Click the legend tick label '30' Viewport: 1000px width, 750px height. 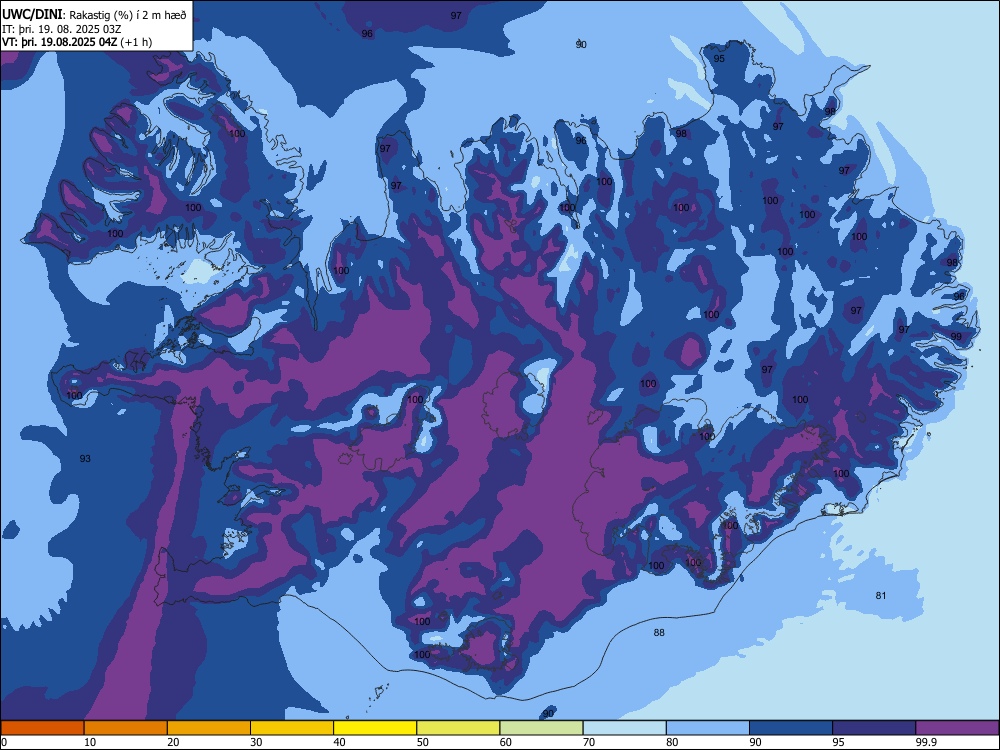(x=256, y=742)
